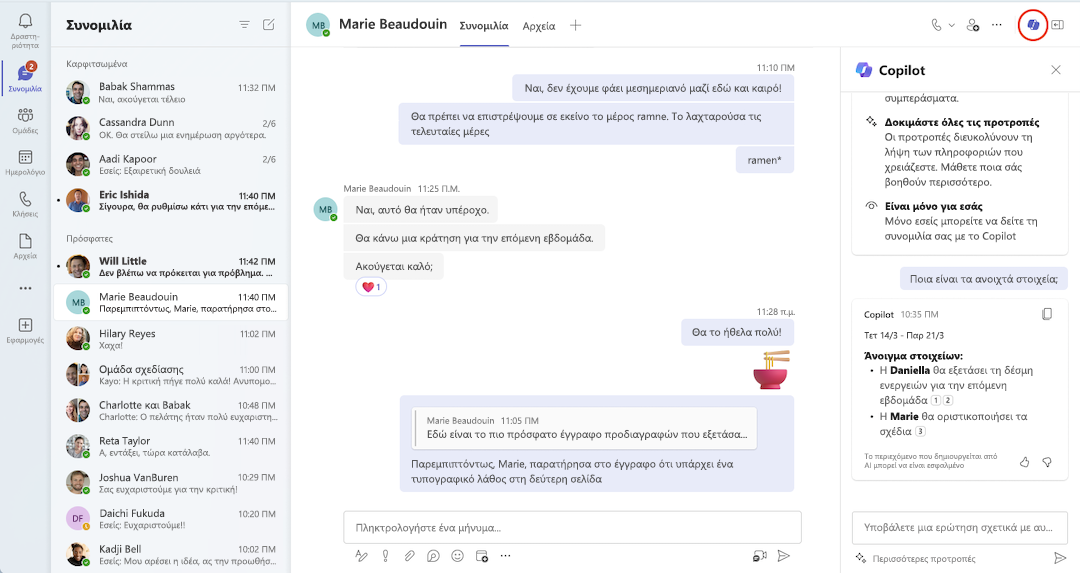Open the Joshua VanBuren conversation
1080x573 pixels.
pyautogui.click(x=171, y=483)
